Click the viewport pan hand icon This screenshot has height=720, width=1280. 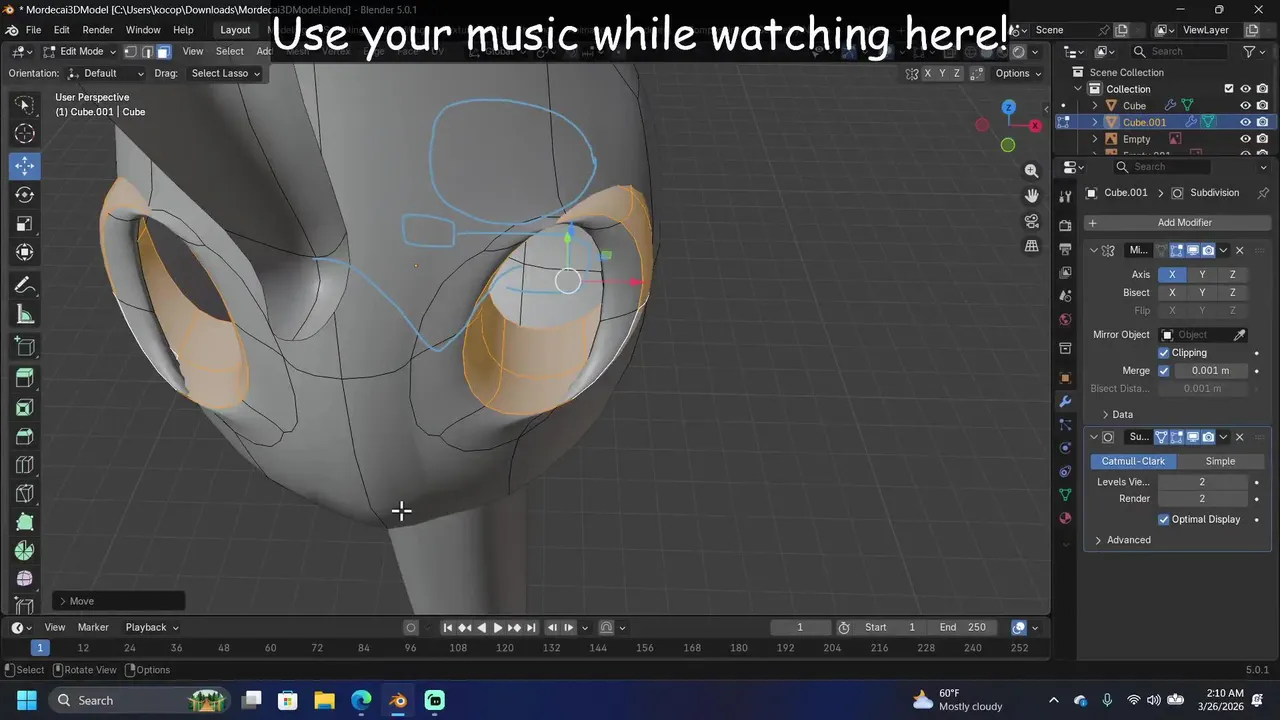click(1032, 196)
